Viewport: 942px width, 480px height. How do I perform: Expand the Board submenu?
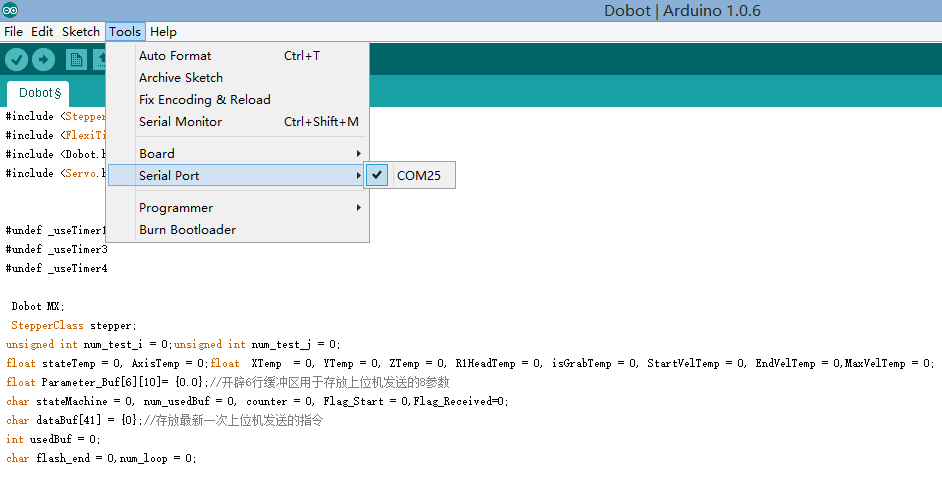238,154
